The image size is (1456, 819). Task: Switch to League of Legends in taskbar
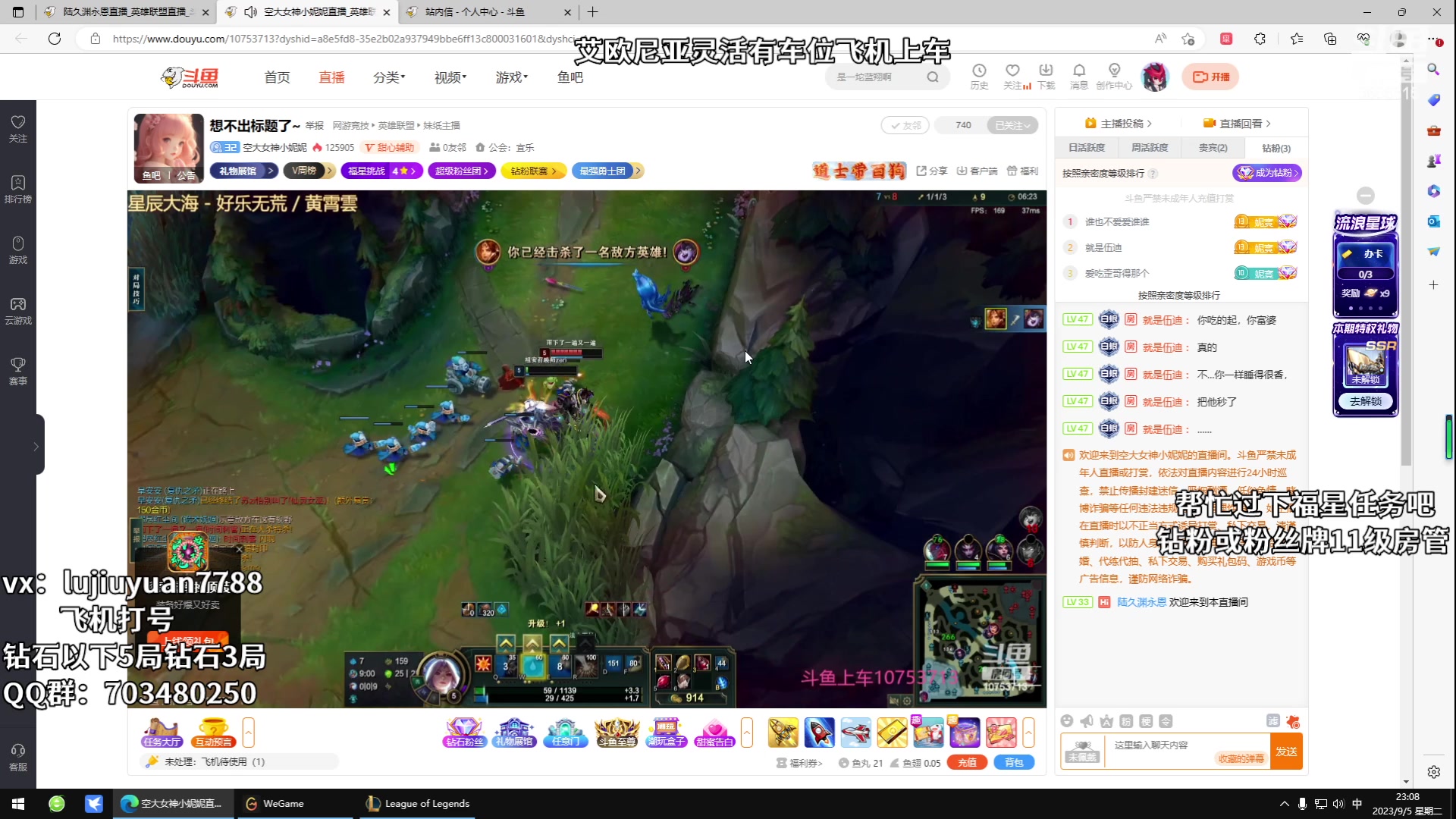[x=419, y=804]
